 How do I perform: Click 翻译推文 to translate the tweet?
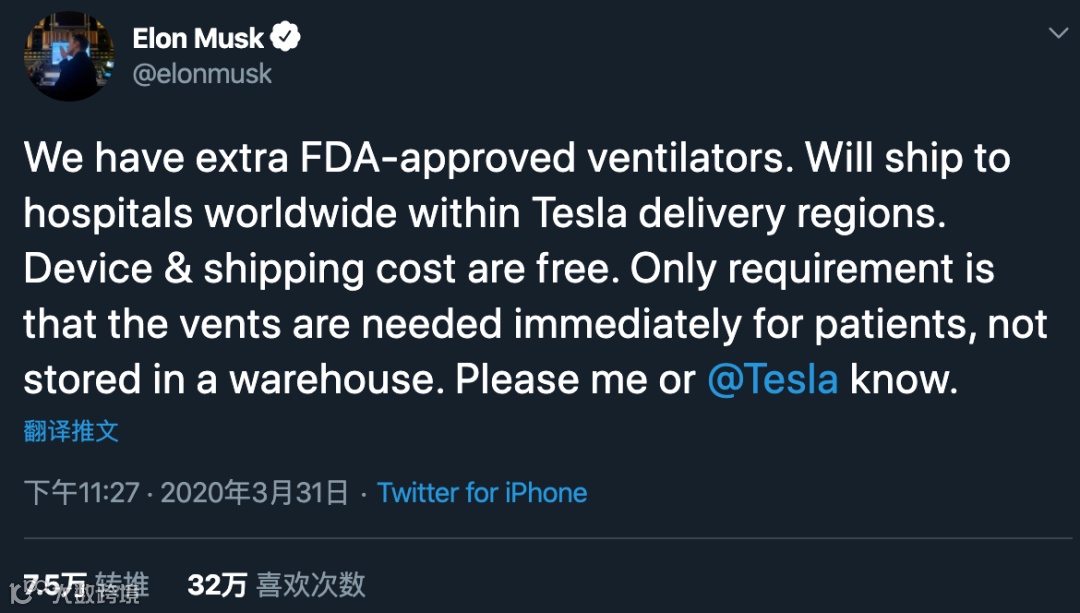pos(71,431)
